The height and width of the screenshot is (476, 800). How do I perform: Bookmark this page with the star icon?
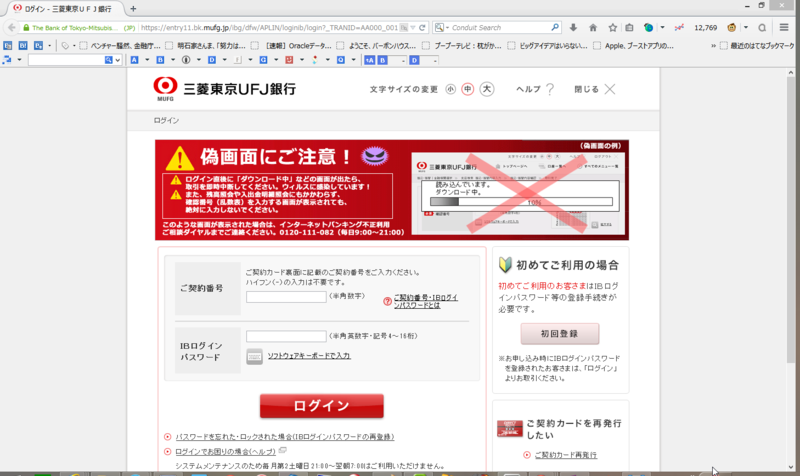[612, 28]
